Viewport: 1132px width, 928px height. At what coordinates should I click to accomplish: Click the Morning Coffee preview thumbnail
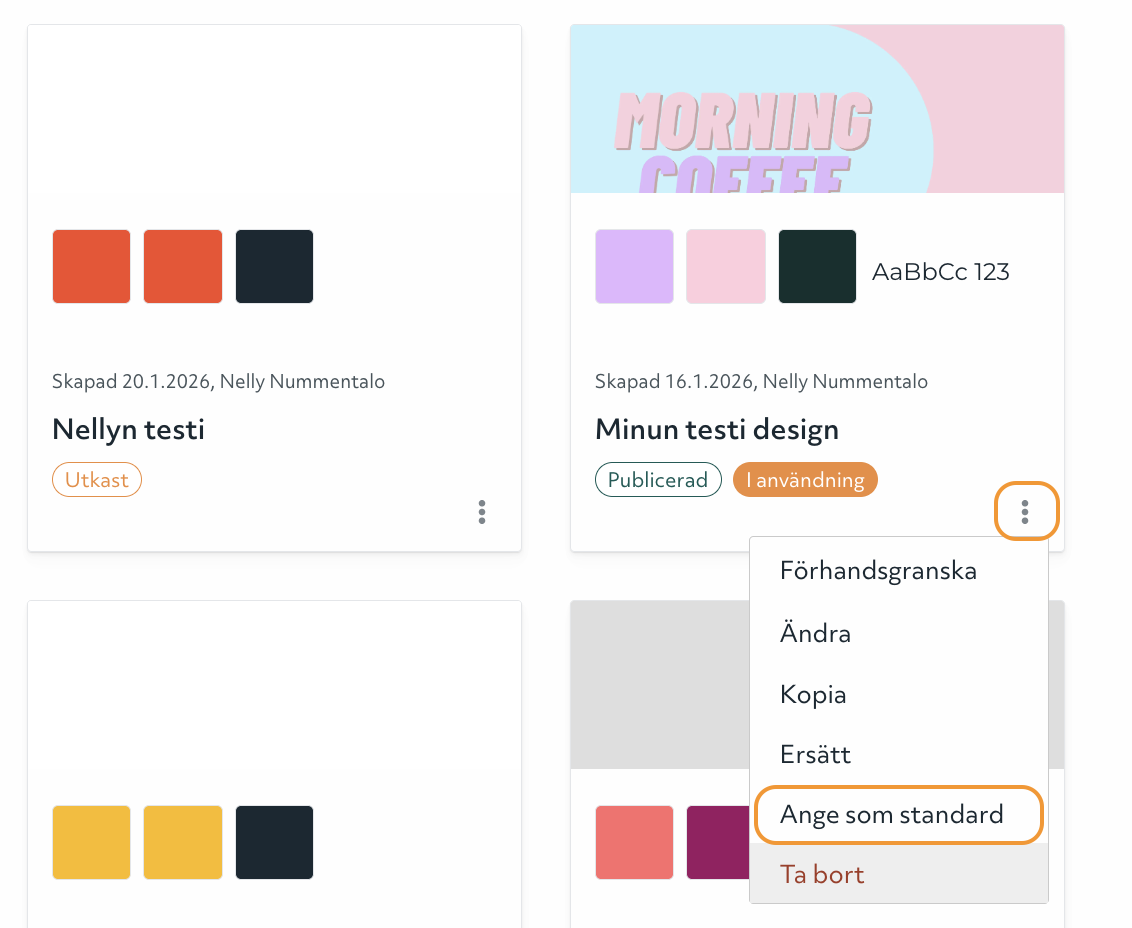816,109
